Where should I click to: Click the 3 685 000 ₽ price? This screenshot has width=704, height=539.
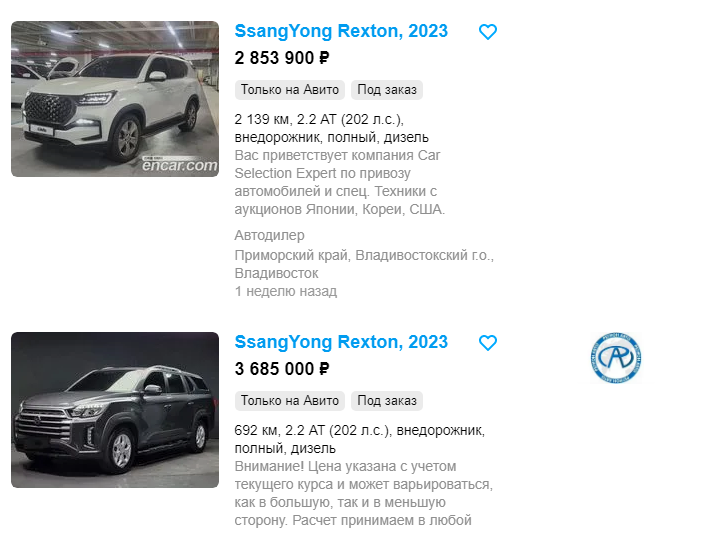[282, 369]
